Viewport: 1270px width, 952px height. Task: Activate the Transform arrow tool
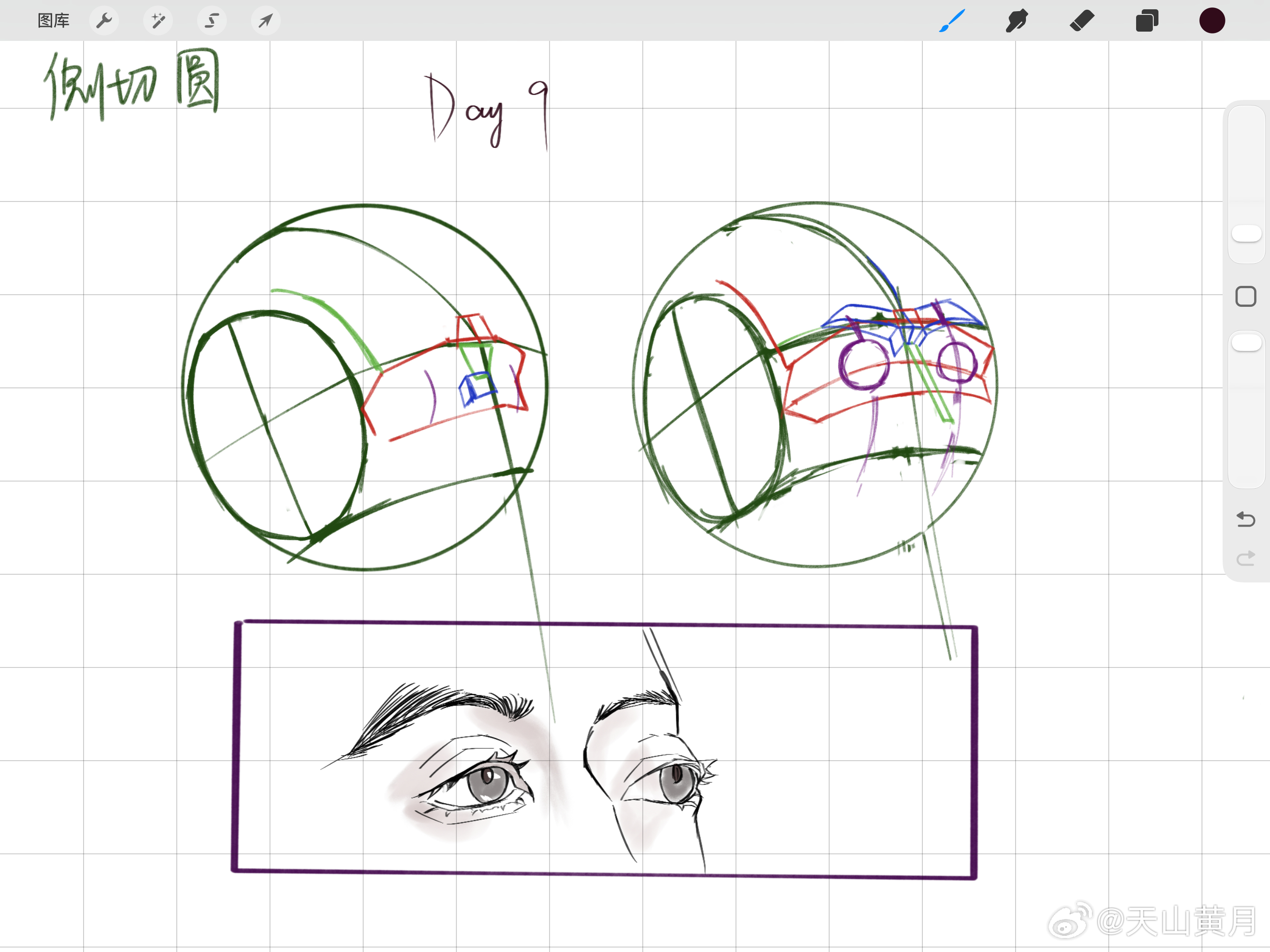point(265,20)
